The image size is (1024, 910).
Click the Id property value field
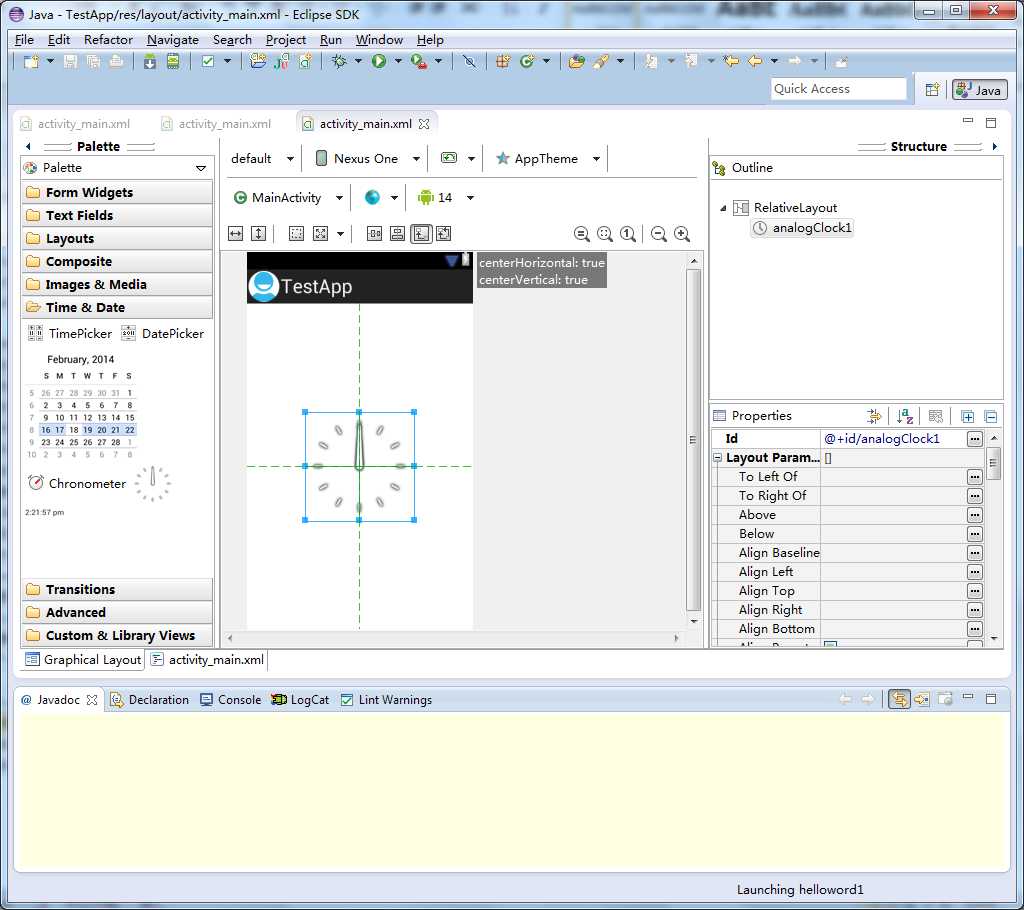click(893, 439)
